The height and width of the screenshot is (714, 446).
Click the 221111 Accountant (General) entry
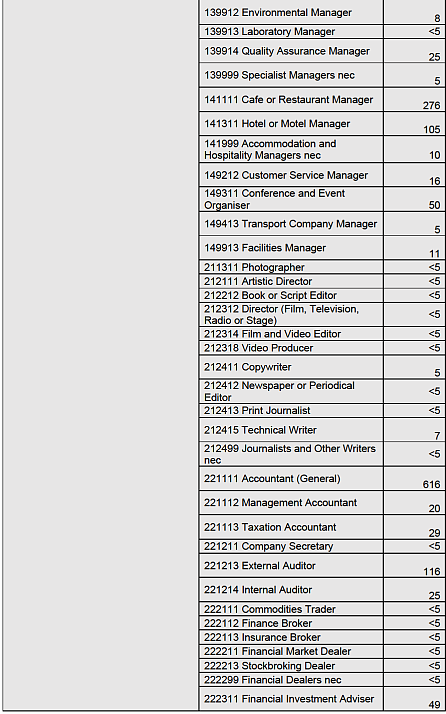pos(291,479)
